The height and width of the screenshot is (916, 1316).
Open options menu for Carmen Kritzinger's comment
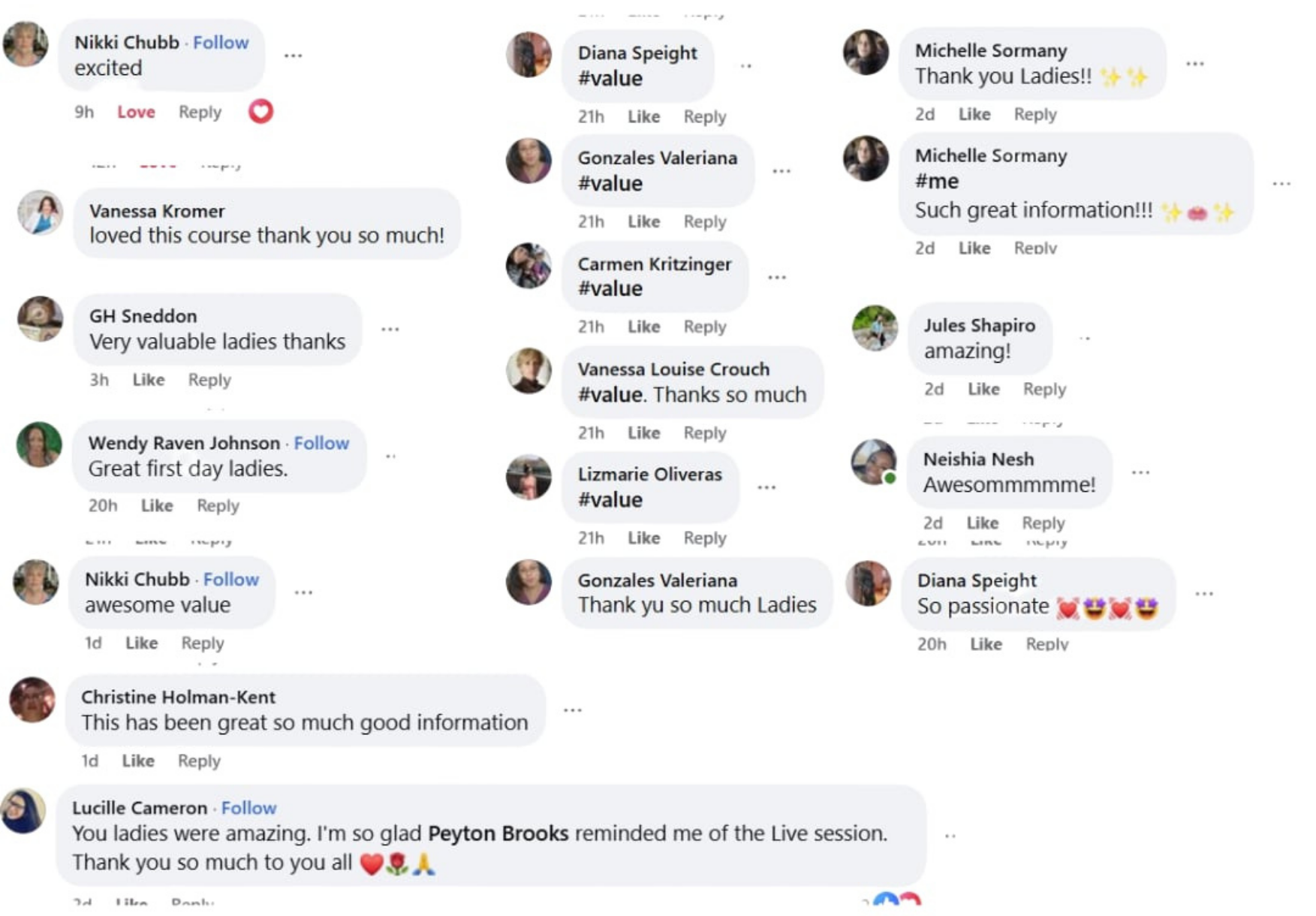(x=777, y=278)
